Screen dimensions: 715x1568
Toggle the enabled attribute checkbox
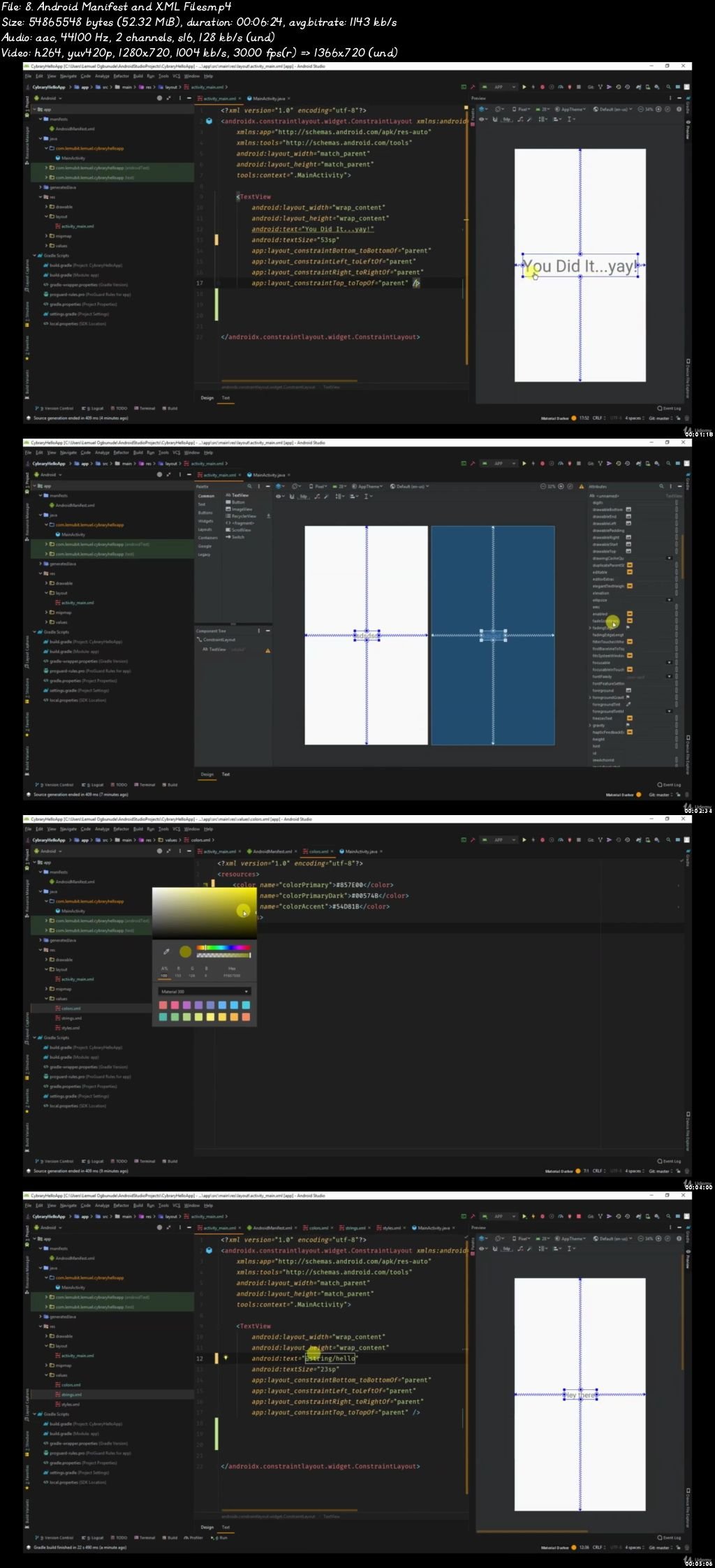630,614
